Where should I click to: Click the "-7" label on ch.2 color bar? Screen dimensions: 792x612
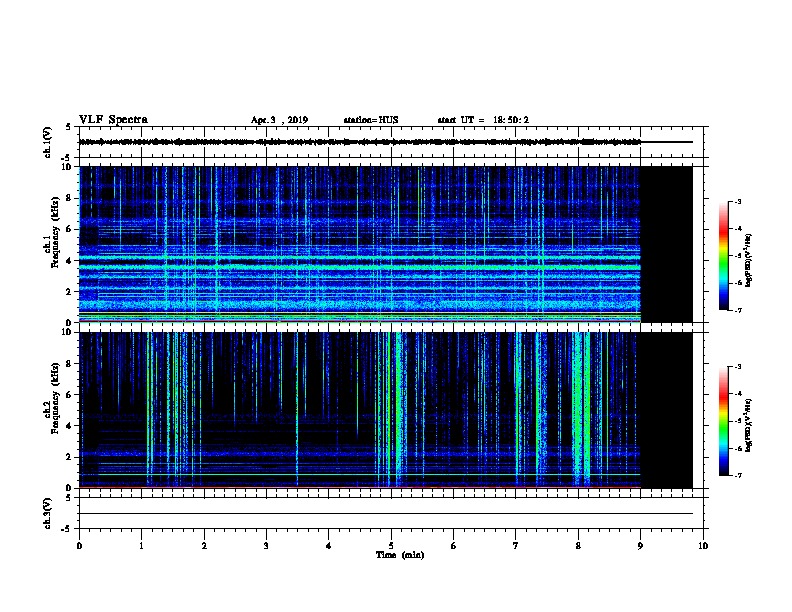pyautogui.click(x=737, y=476)
